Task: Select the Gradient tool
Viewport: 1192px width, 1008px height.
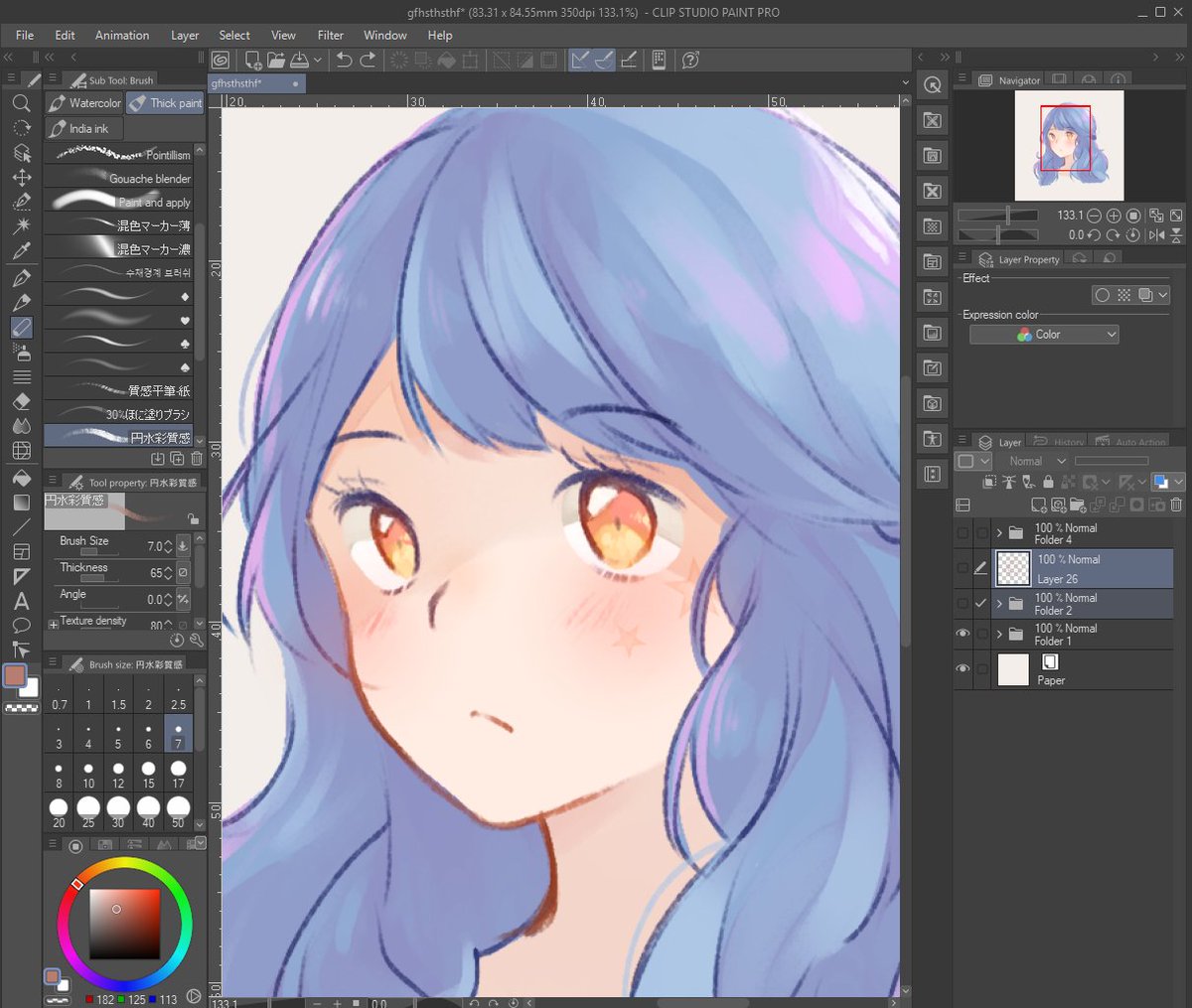Action: pos(21,503)
